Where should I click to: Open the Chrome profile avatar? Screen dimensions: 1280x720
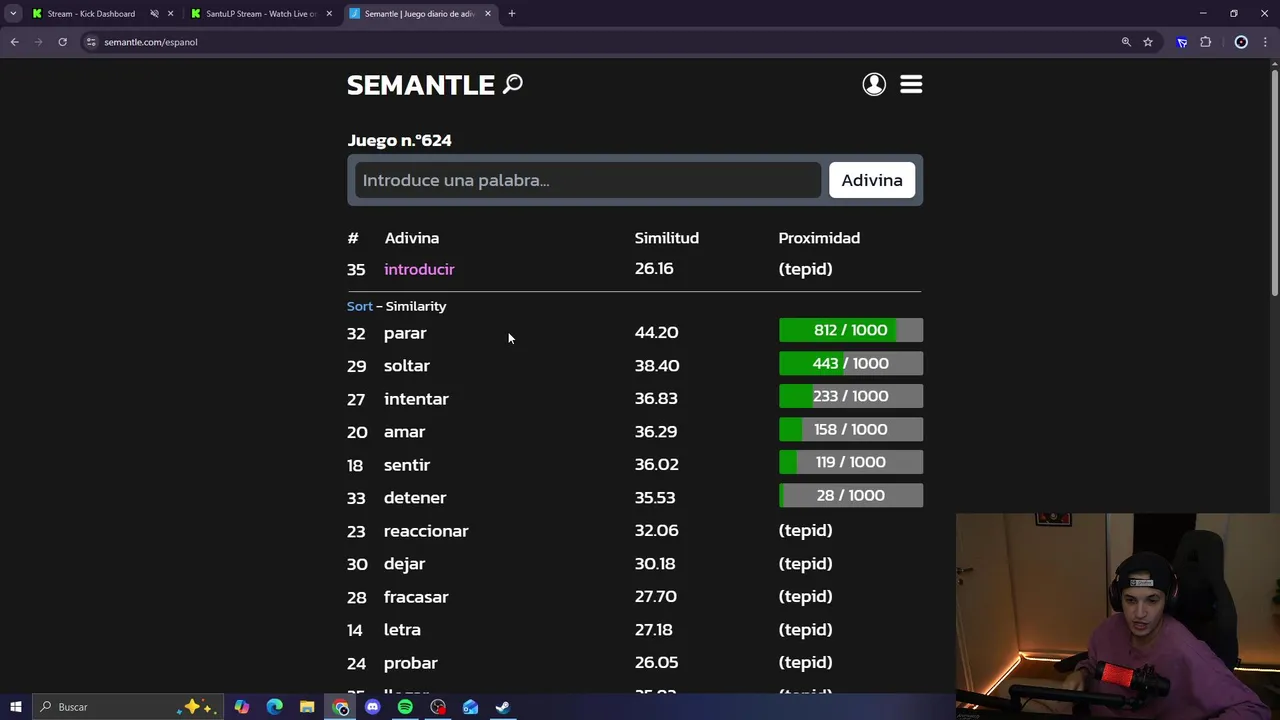1241,42
